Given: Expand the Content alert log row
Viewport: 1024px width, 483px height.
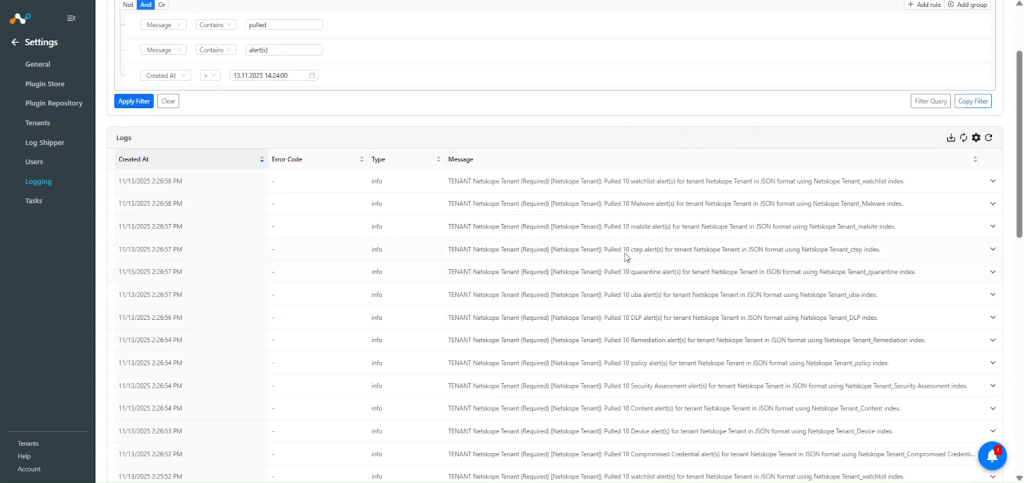Looking at the screenshot, I should point(993,408).
